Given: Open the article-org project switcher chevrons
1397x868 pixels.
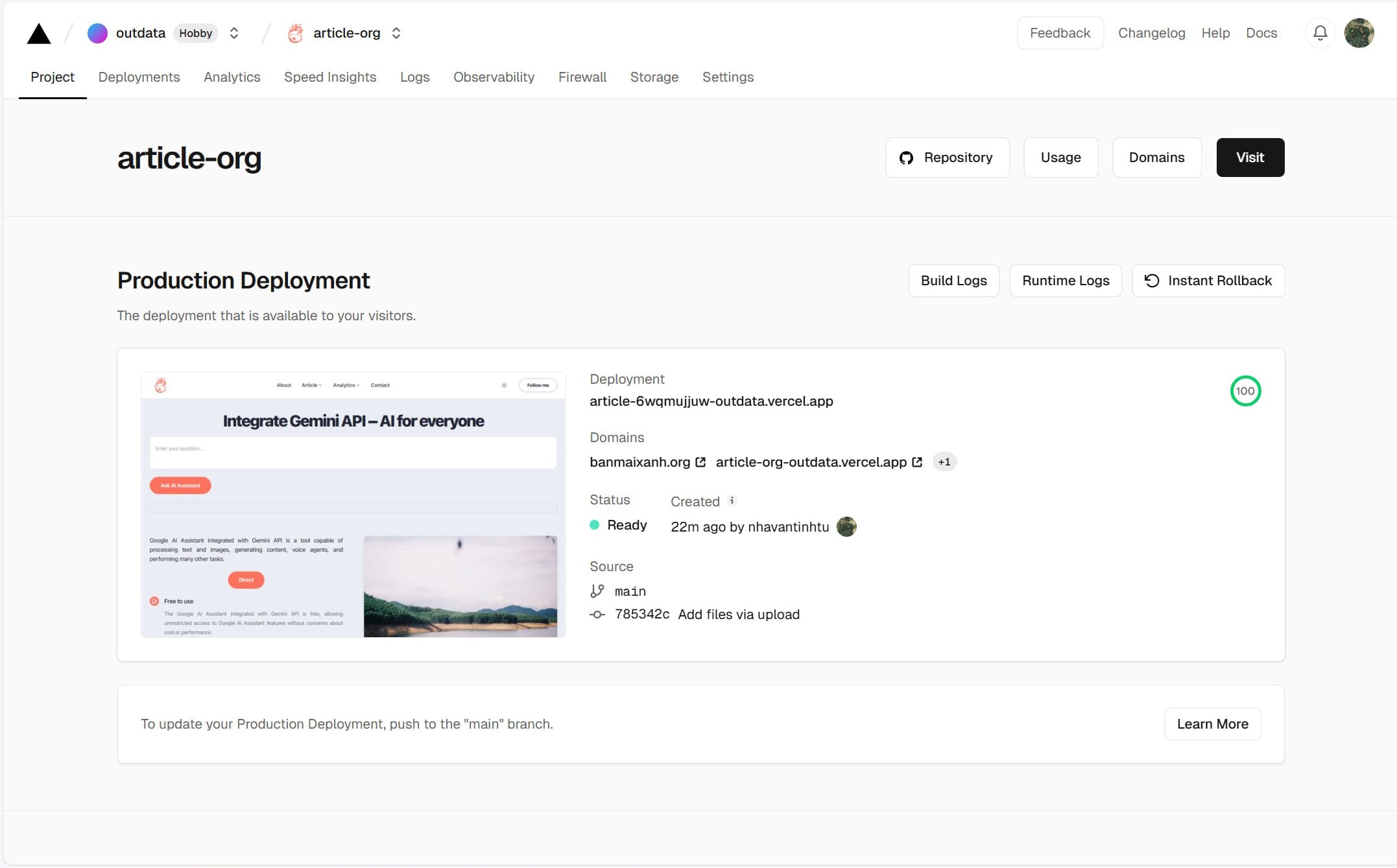Looking at the screenshot, I should (x=396, y=33).
